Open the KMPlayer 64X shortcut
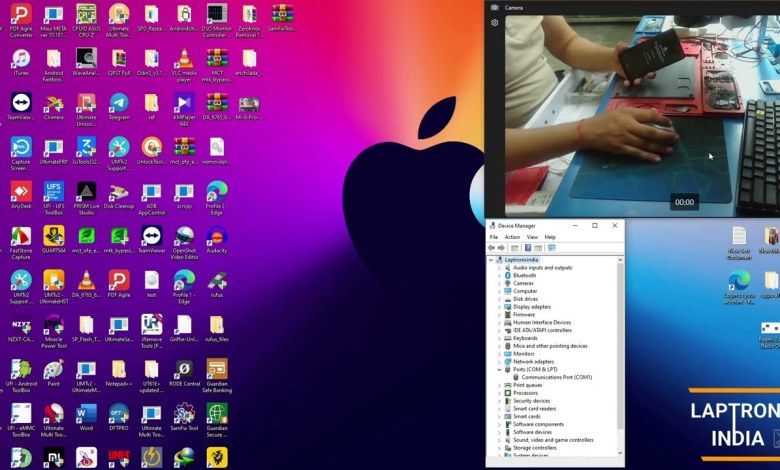Viewport: 780px width, 470px height. (184, 109)
